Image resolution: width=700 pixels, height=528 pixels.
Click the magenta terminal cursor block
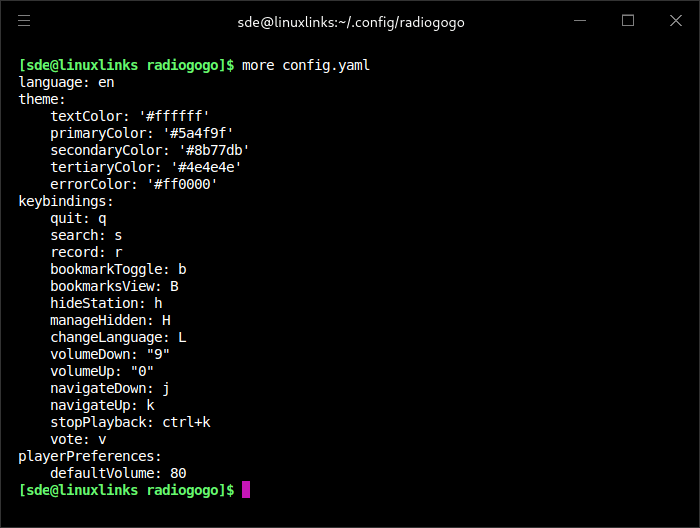click(x=246, y=490)
